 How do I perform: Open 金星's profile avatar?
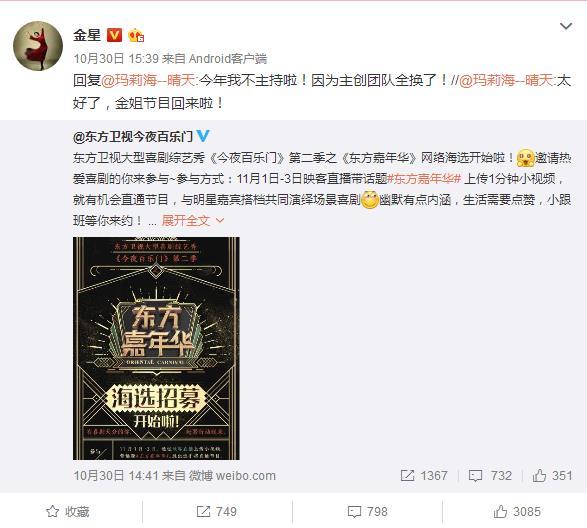coord(38,46)
